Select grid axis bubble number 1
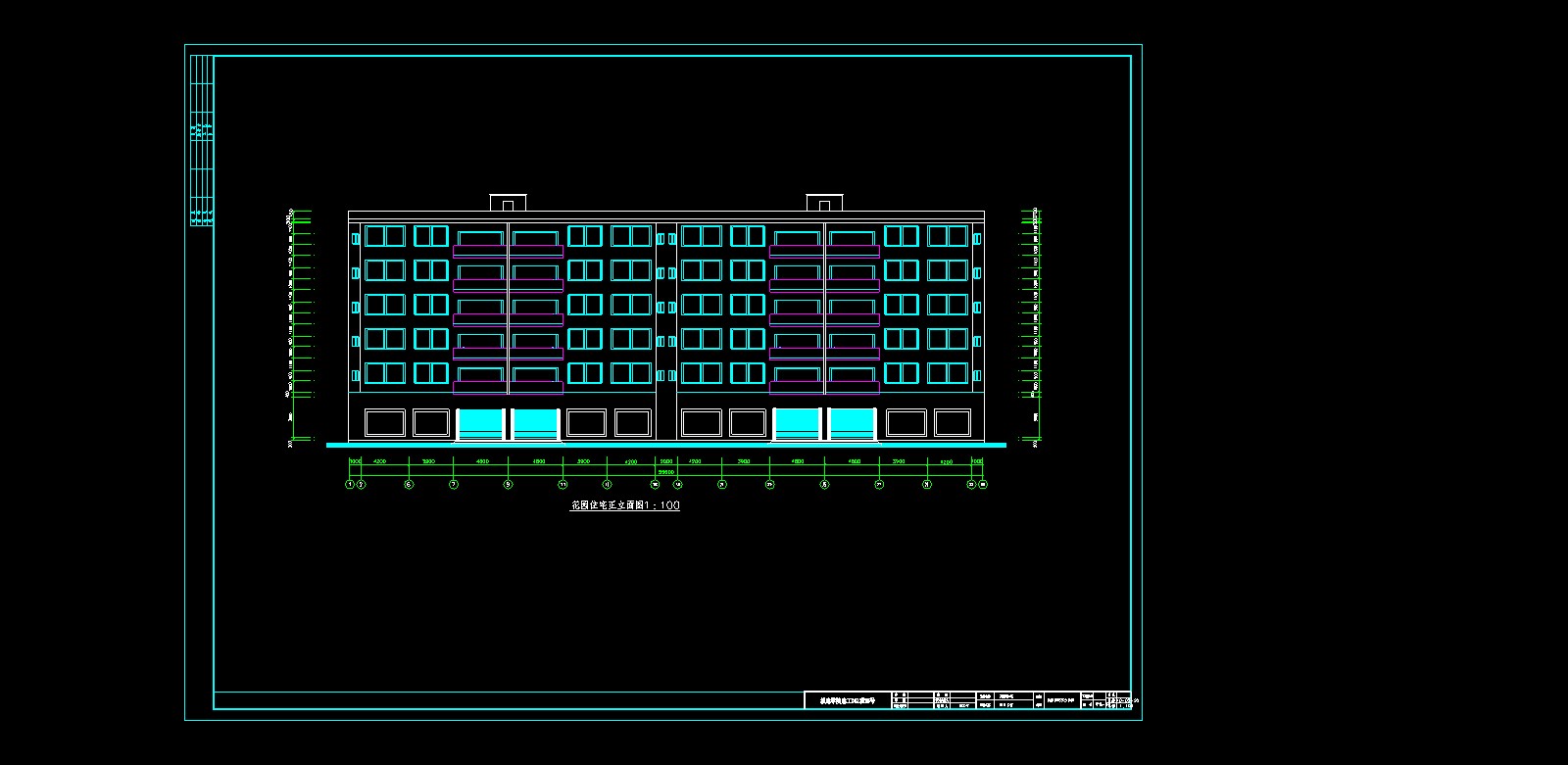 350,484
